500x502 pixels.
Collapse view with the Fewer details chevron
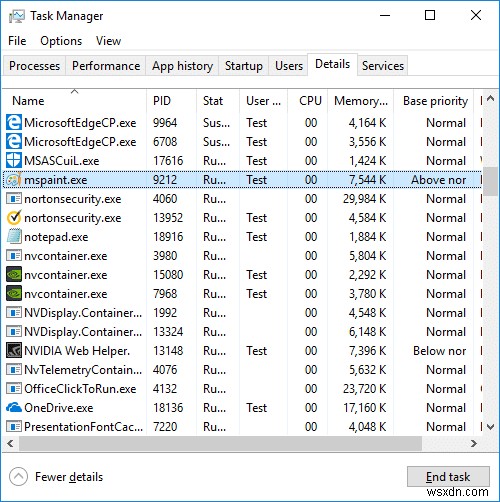tap(18, 477)
